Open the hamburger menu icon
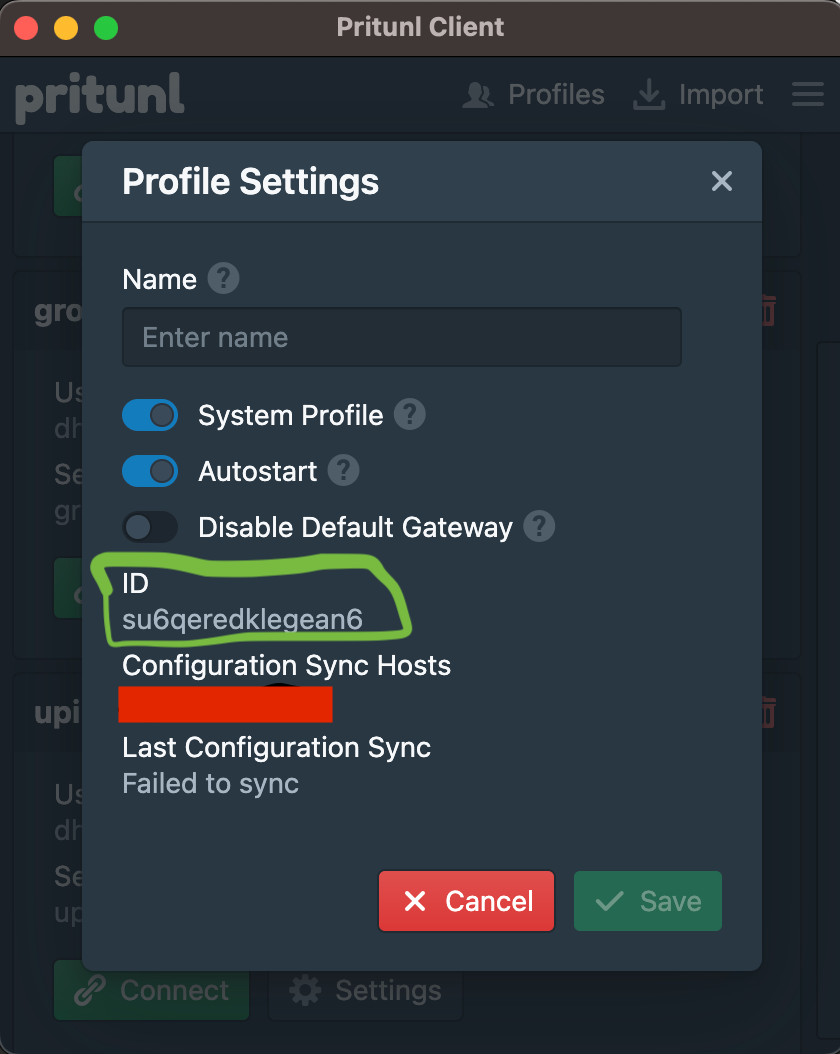This screenshot has width=840, height=1054. click(808, 94)
